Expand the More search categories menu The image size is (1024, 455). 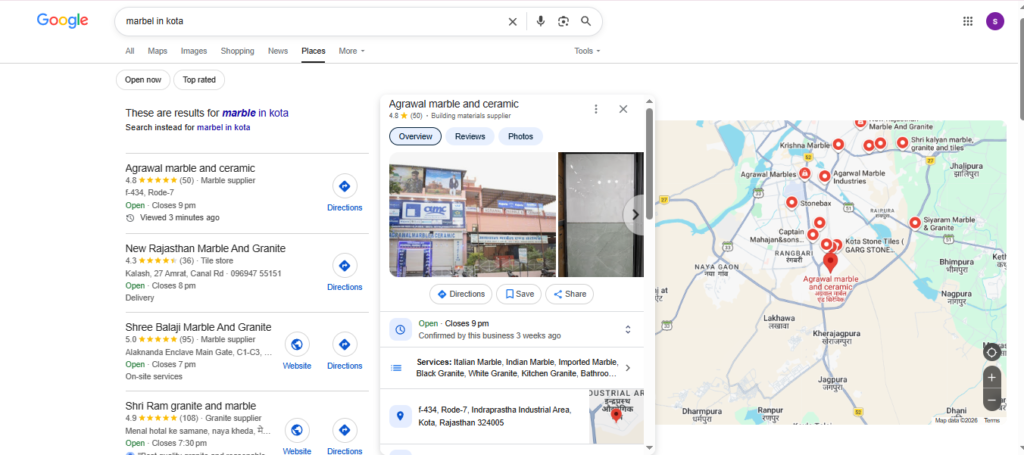[351, 51]
